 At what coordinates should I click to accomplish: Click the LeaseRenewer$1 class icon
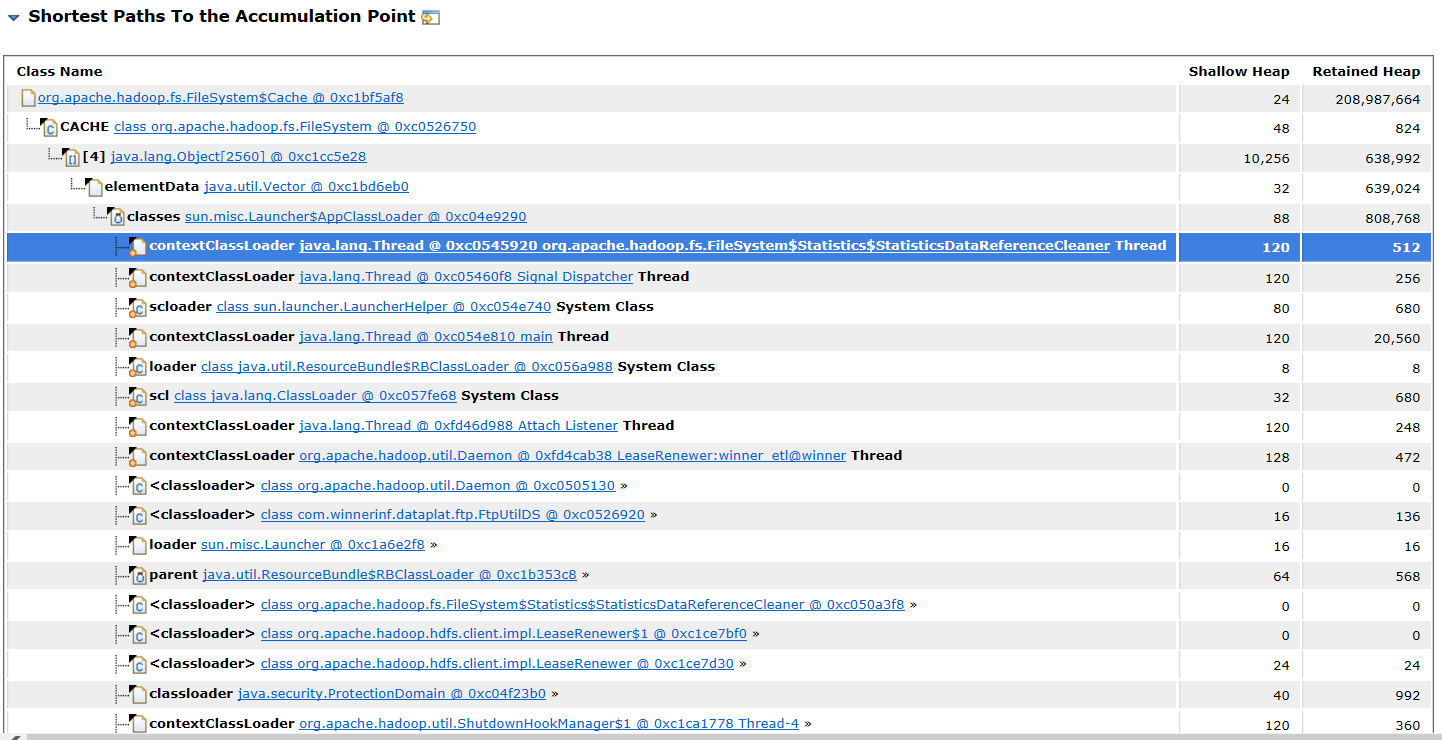coord(139,635)
